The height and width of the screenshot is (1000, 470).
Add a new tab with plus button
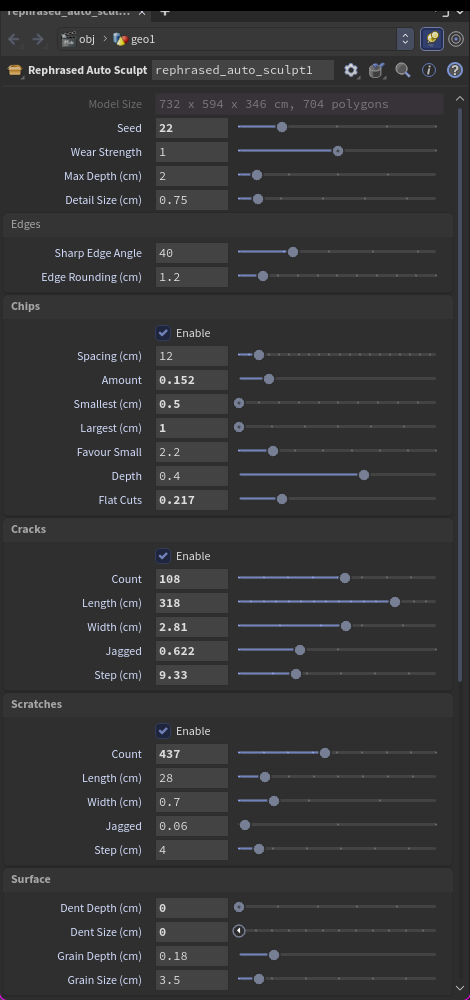click(x=165, y=11)
